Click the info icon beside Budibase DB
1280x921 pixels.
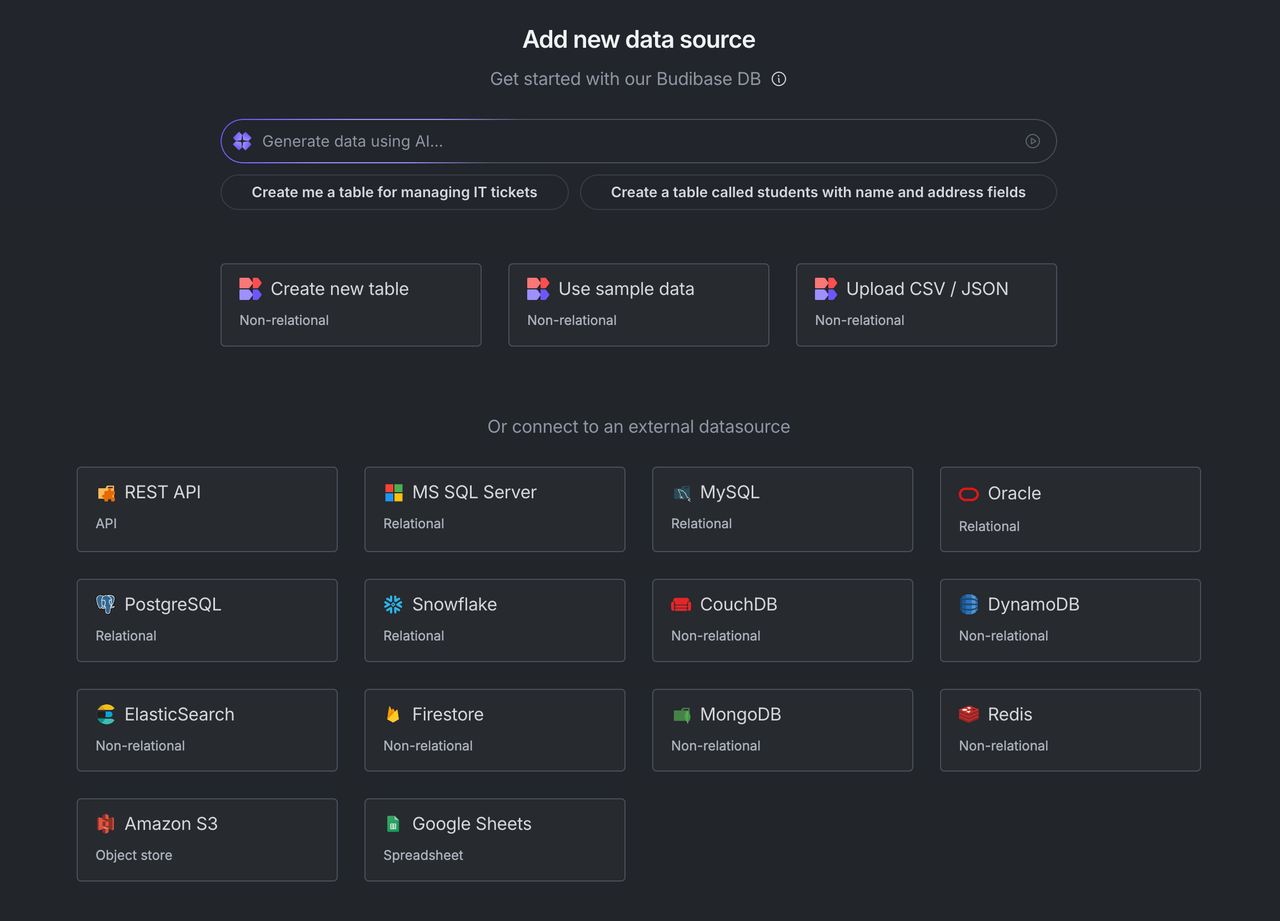pos(779,79)
